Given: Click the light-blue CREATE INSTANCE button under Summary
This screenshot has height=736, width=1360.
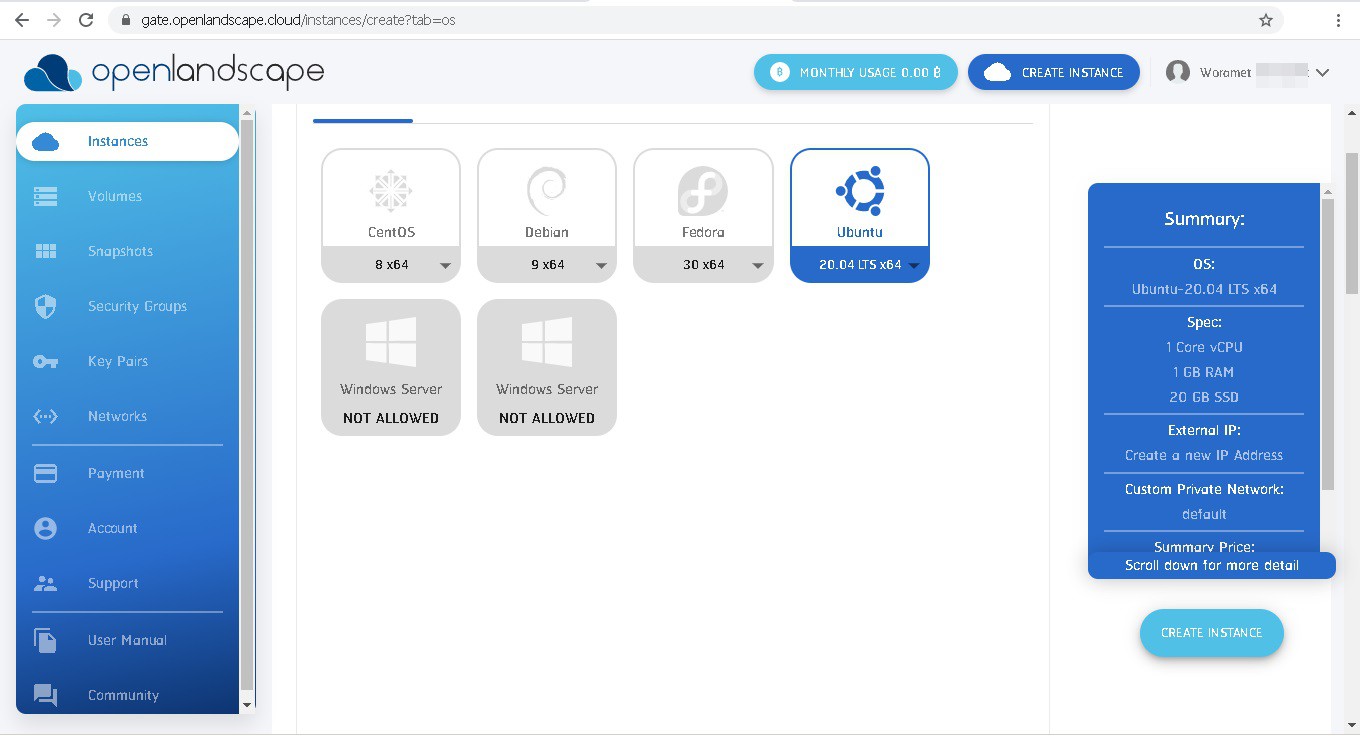Looking at the screenshot, I should pos(1211,633).
